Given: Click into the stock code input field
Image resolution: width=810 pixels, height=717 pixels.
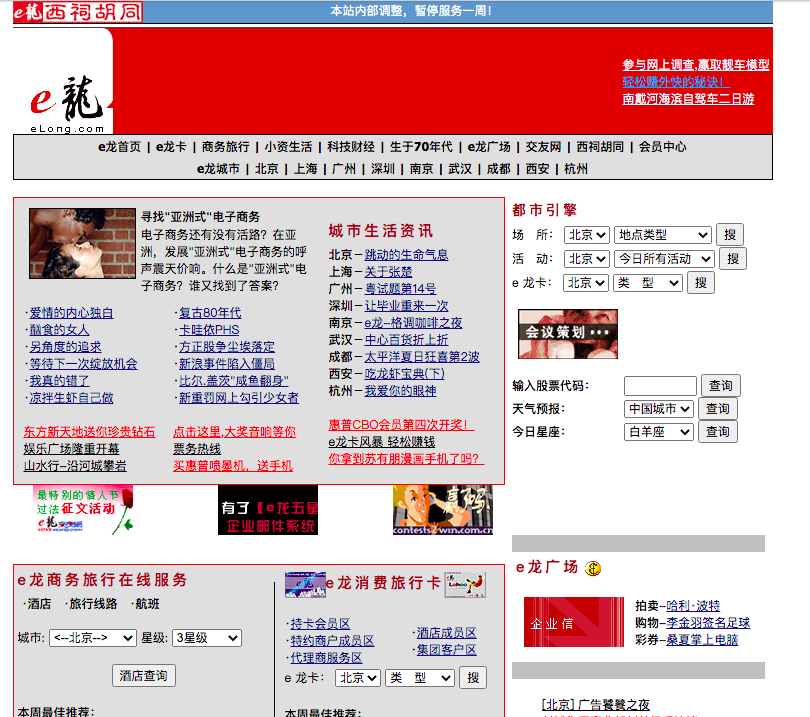Looking at the screenshot, I should coord(660,386).
